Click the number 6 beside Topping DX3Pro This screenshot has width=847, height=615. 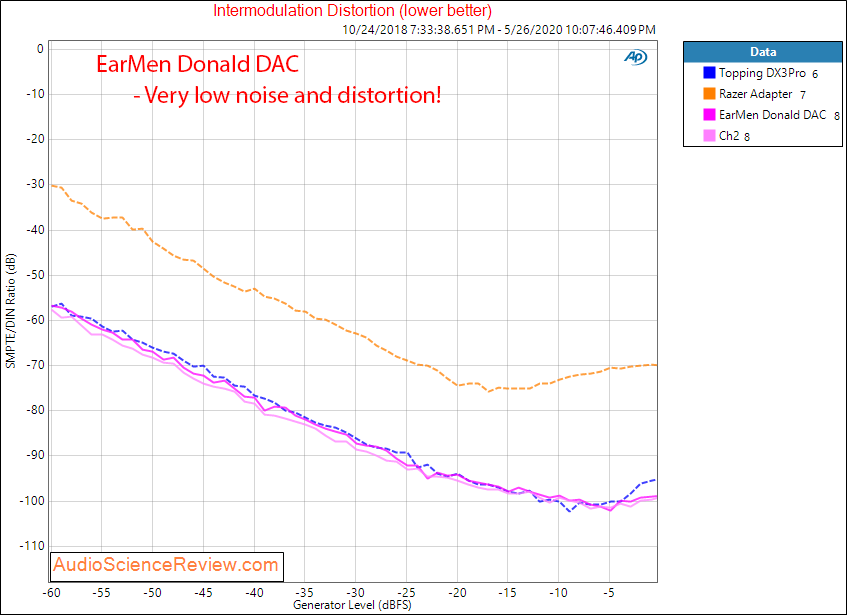815,75
